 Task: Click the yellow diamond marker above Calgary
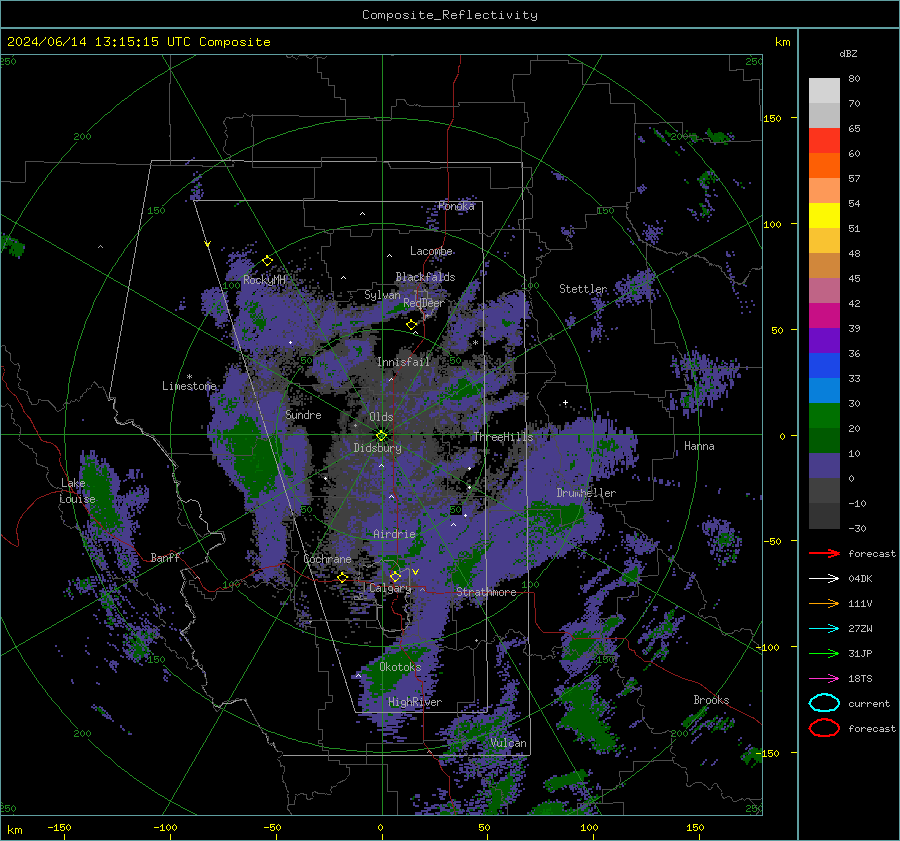tap(395, 576)
